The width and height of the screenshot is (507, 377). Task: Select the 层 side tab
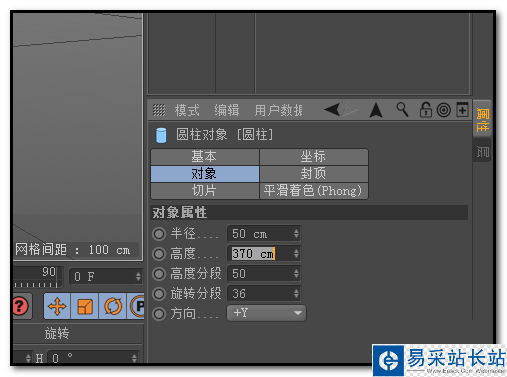pos(482,151)
